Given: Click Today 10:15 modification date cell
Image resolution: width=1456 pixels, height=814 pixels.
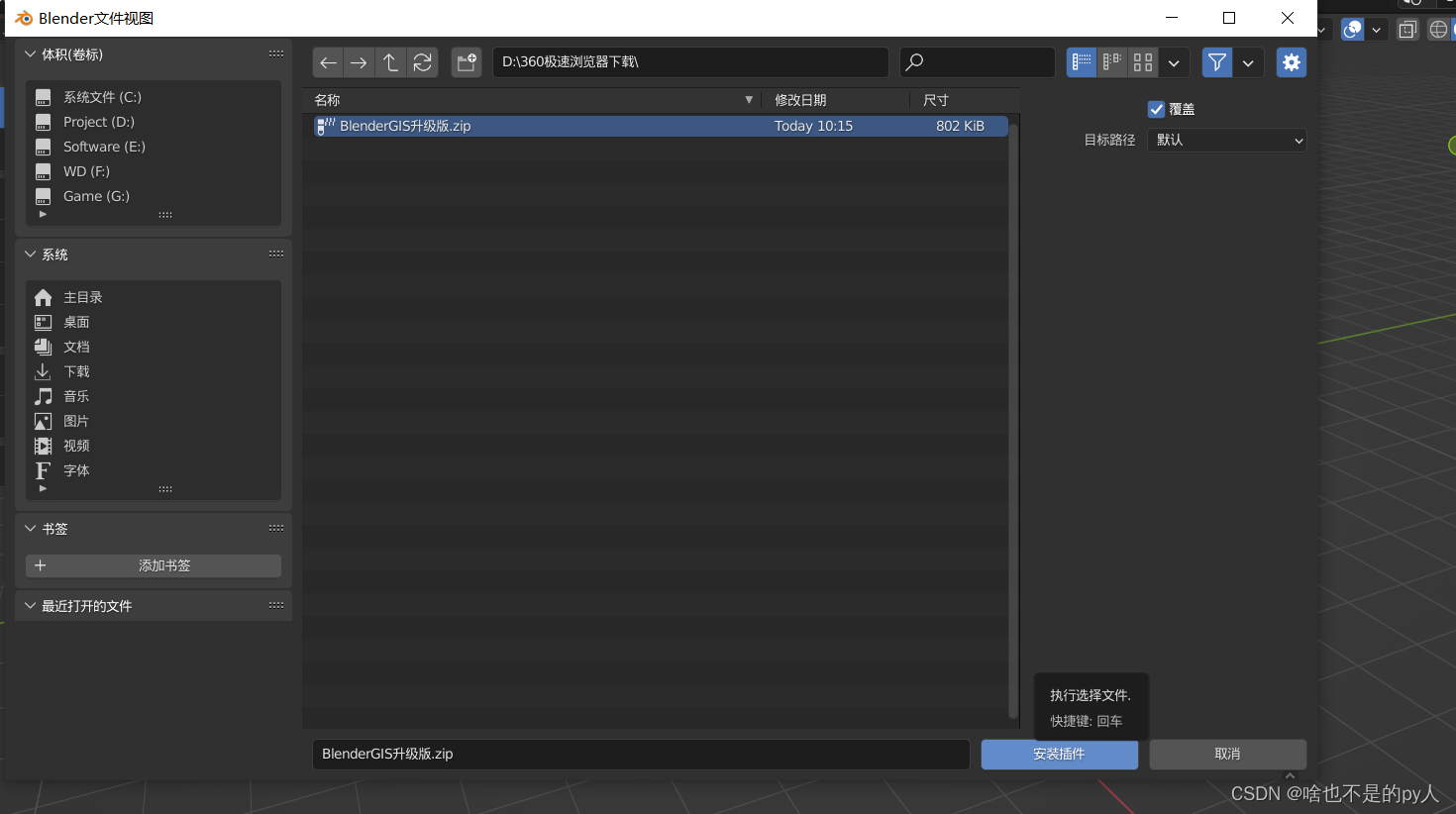Looking at the screenshot, I should [x=813, y=126].
